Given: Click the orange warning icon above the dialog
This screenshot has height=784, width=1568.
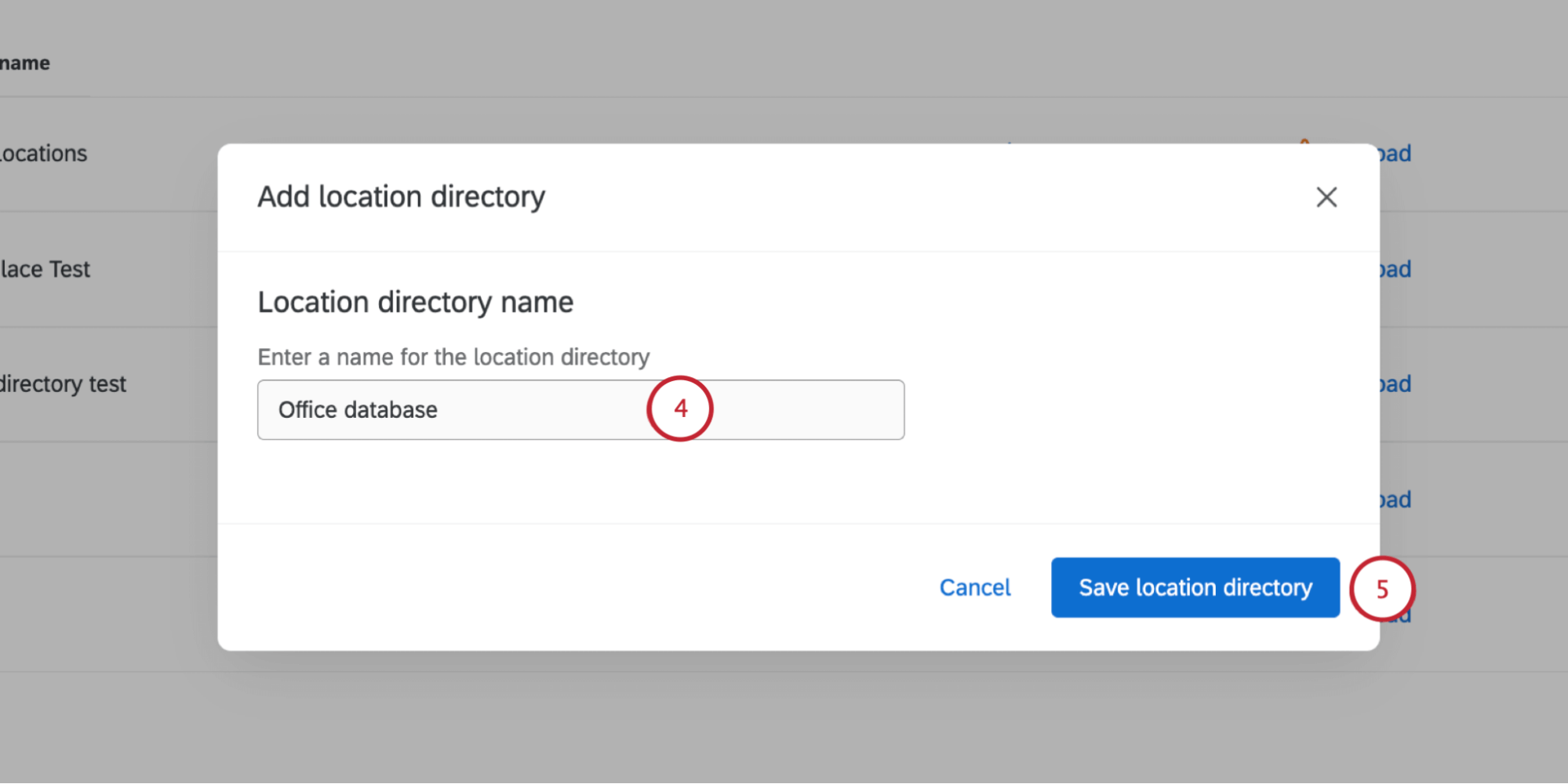Looking at the screenshot, I should click(1304, 143).
